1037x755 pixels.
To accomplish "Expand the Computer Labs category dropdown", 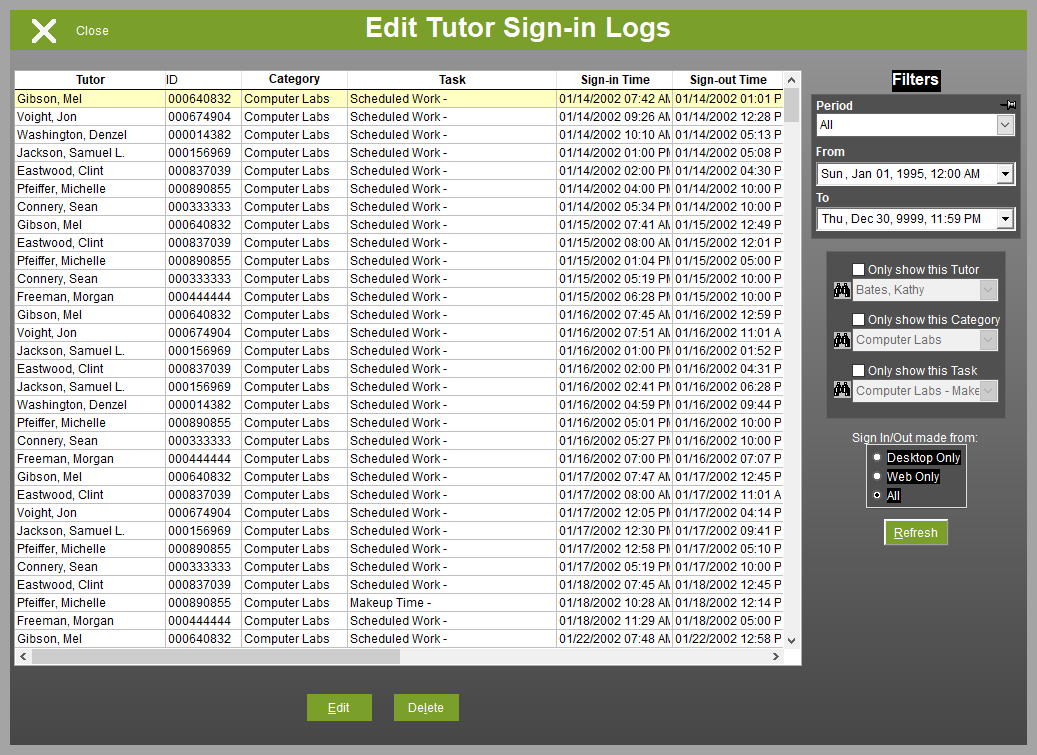I will click(987, 340).
